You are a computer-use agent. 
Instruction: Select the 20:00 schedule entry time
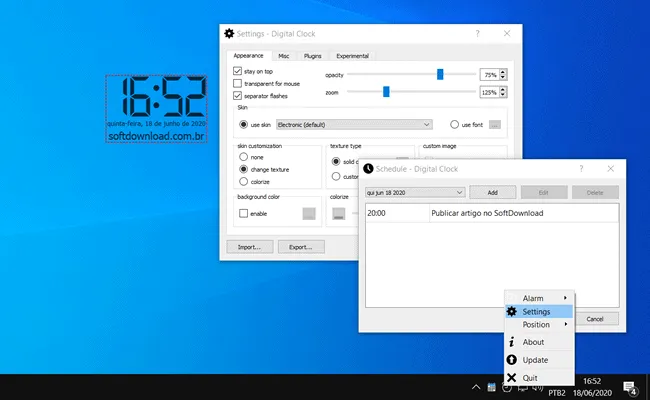click(376, 213)
